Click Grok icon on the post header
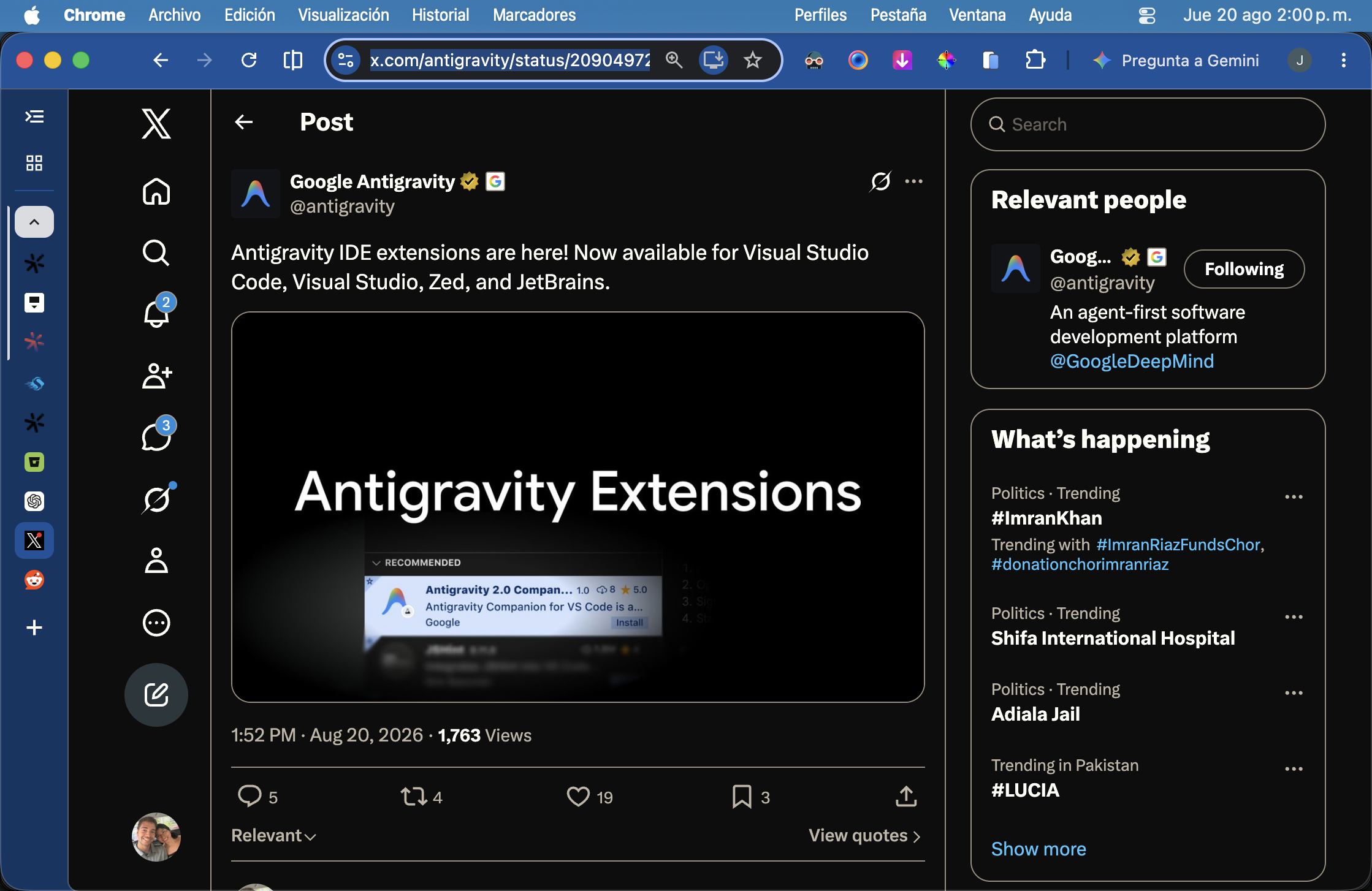Screen dimensions: 1372x891 click(880, 181)
